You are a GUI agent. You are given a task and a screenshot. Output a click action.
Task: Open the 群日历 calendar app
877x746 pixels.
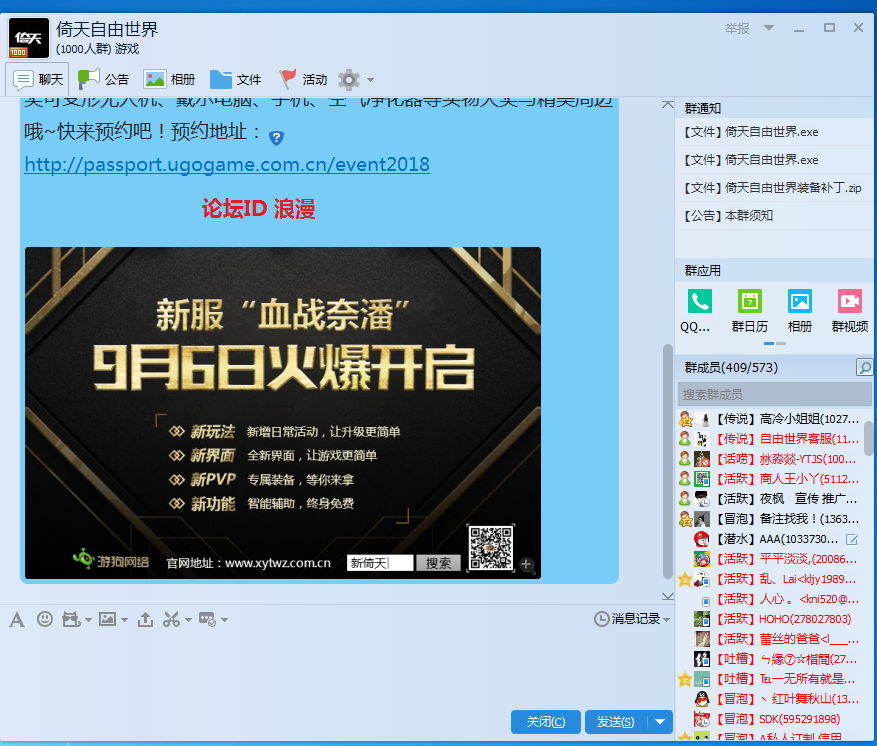[749, 301]
